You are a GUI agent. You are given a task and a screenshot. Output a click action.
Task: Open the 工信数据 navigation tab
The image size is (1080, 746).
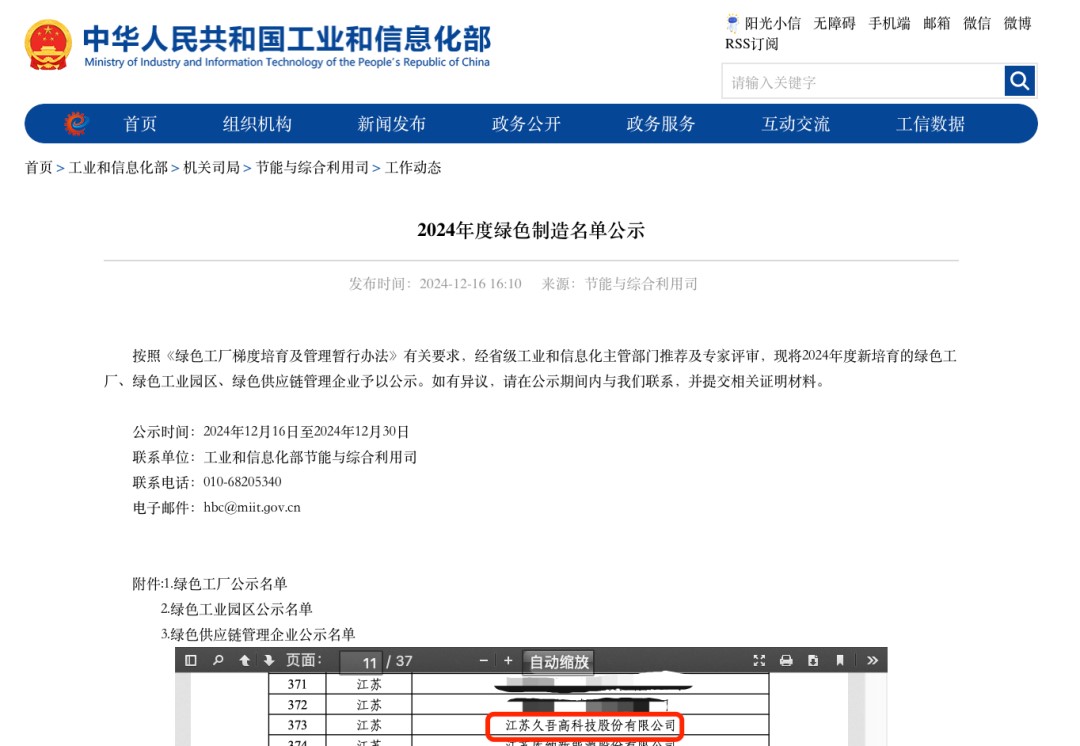(930, 124)
